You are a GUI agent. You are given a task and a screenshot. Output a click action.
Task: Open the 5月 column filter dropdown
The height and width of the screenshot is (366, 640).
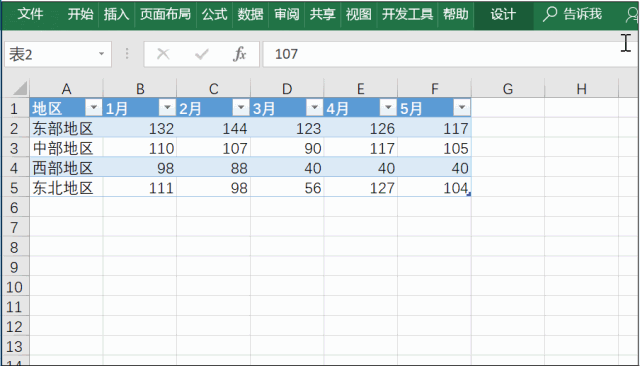coord(462,108)
